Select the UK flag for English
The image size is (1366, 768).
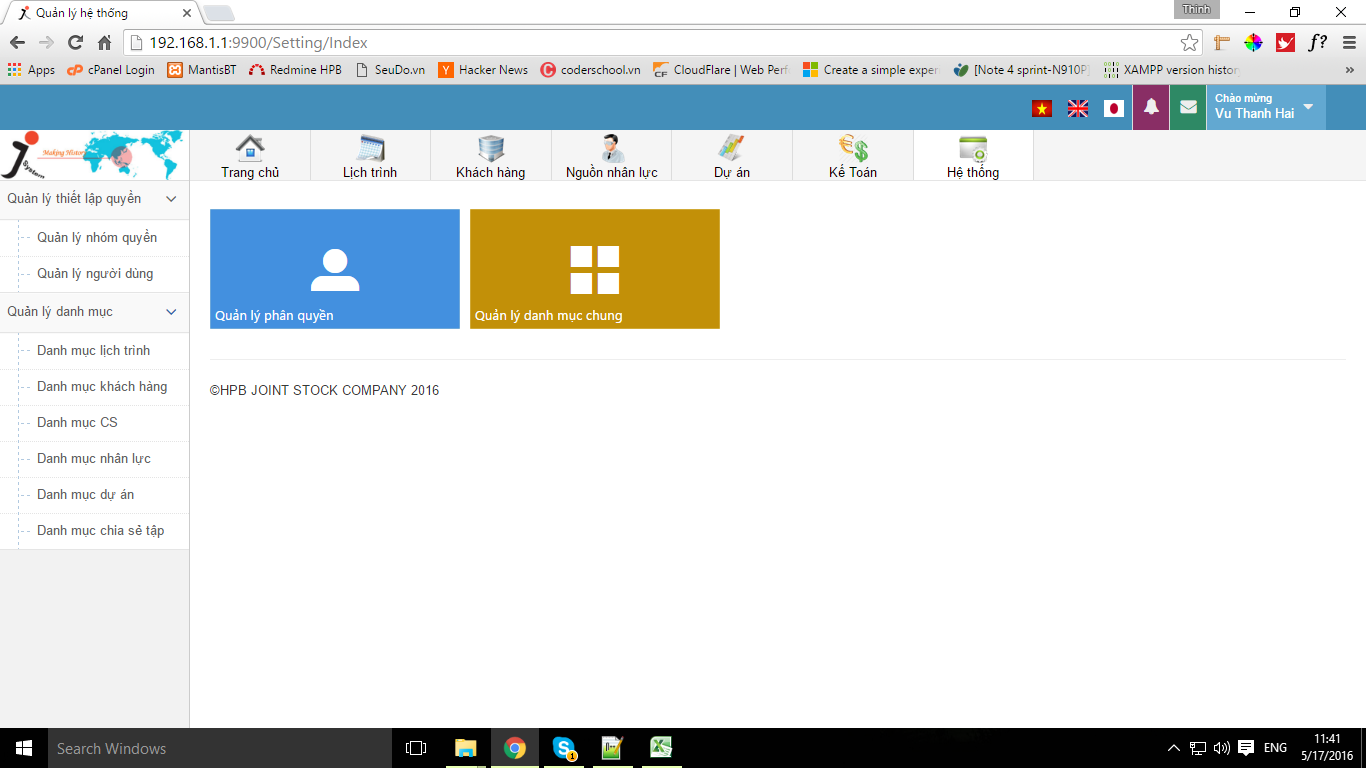click(x=1078, y=109)
